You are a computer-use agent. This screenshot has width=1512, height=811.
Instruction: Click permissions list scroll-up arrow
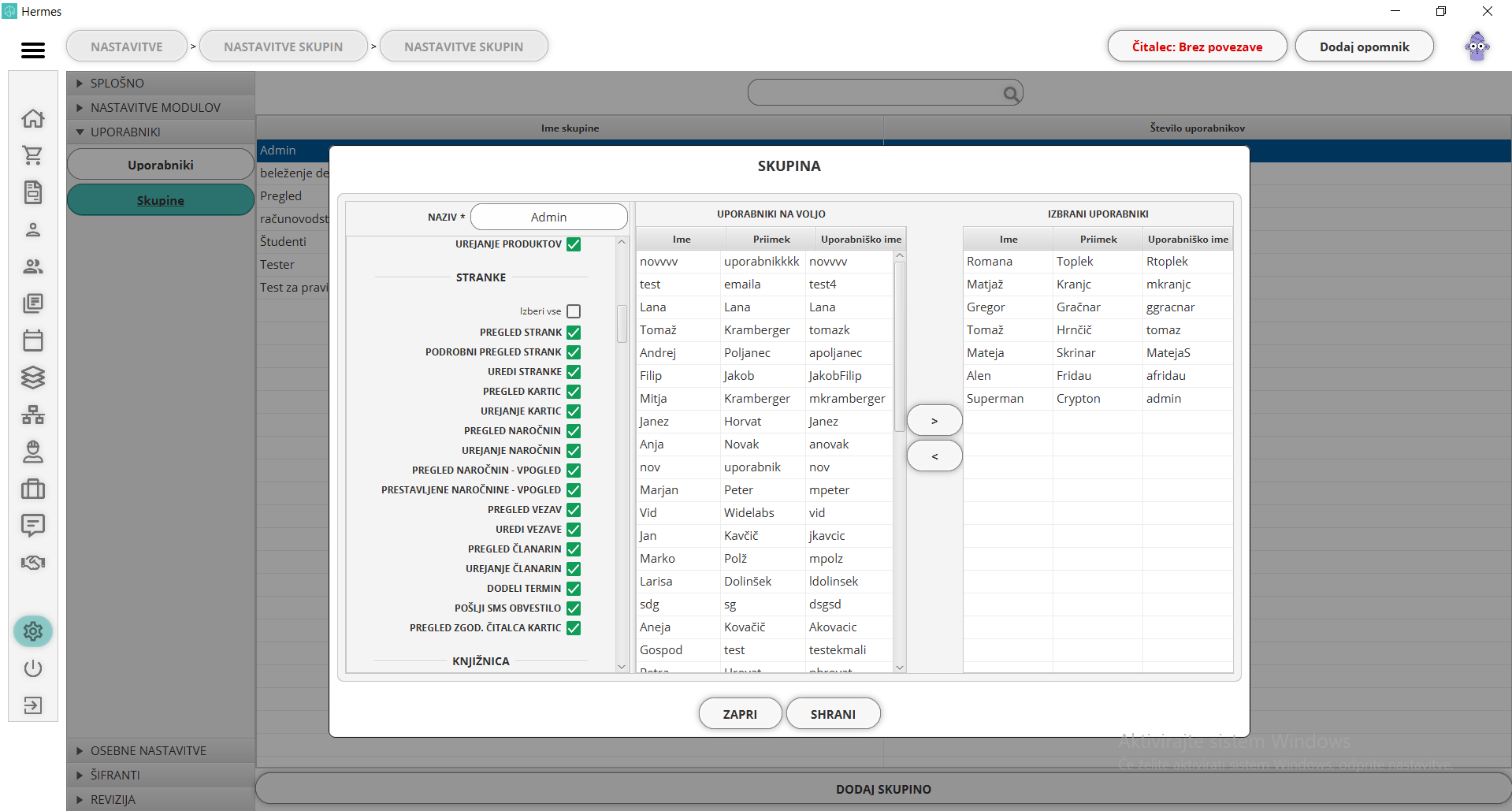coord(622,243)
